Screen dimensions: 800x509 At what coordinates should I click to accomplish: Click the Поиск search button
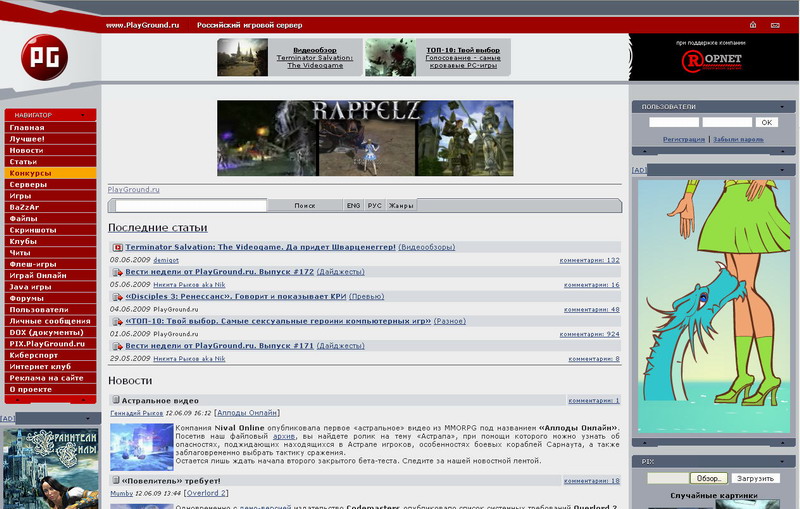(305, 206)
